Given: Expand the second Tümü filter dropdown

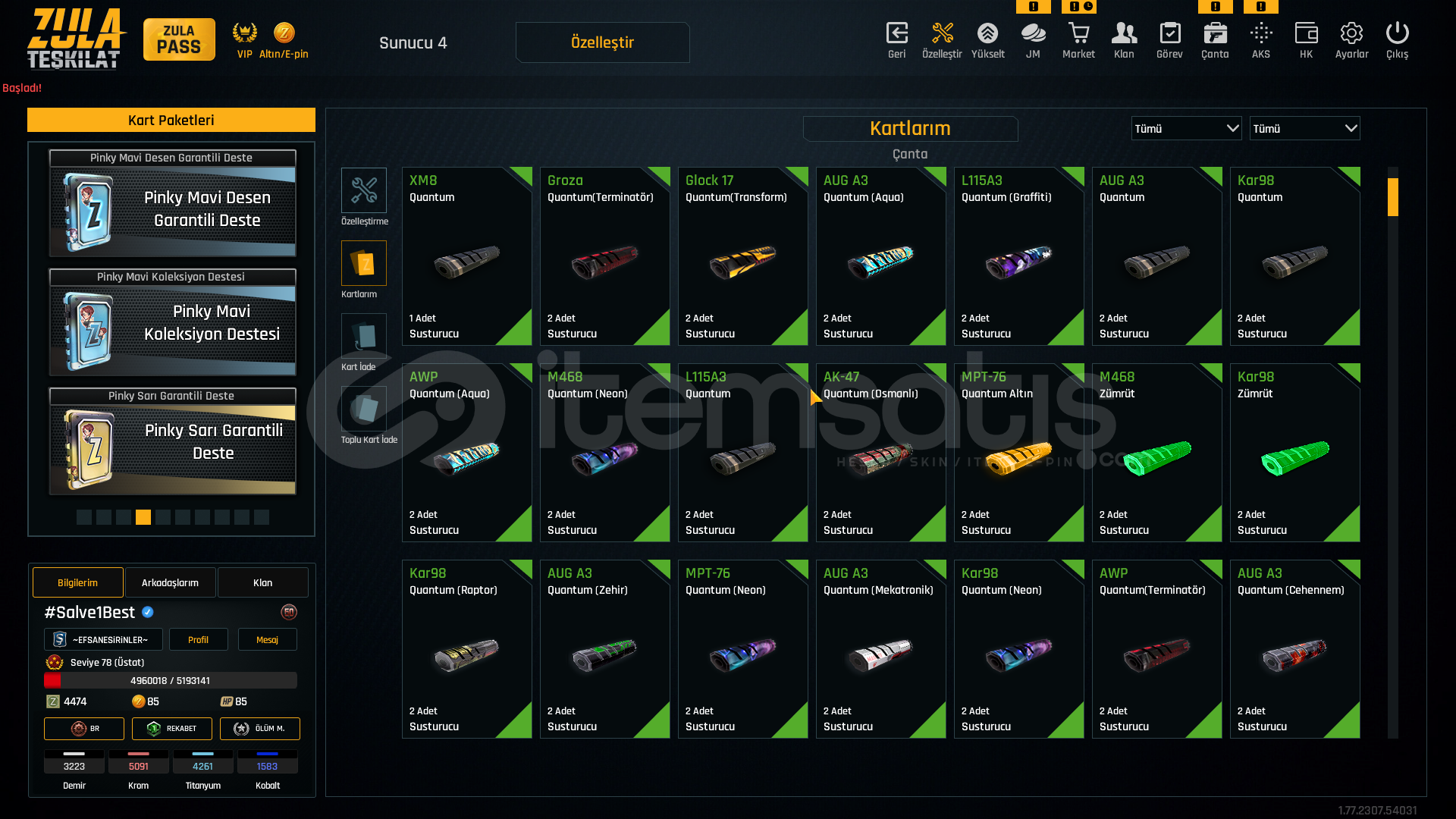Looking at the screenshot, I should 1304,128.
